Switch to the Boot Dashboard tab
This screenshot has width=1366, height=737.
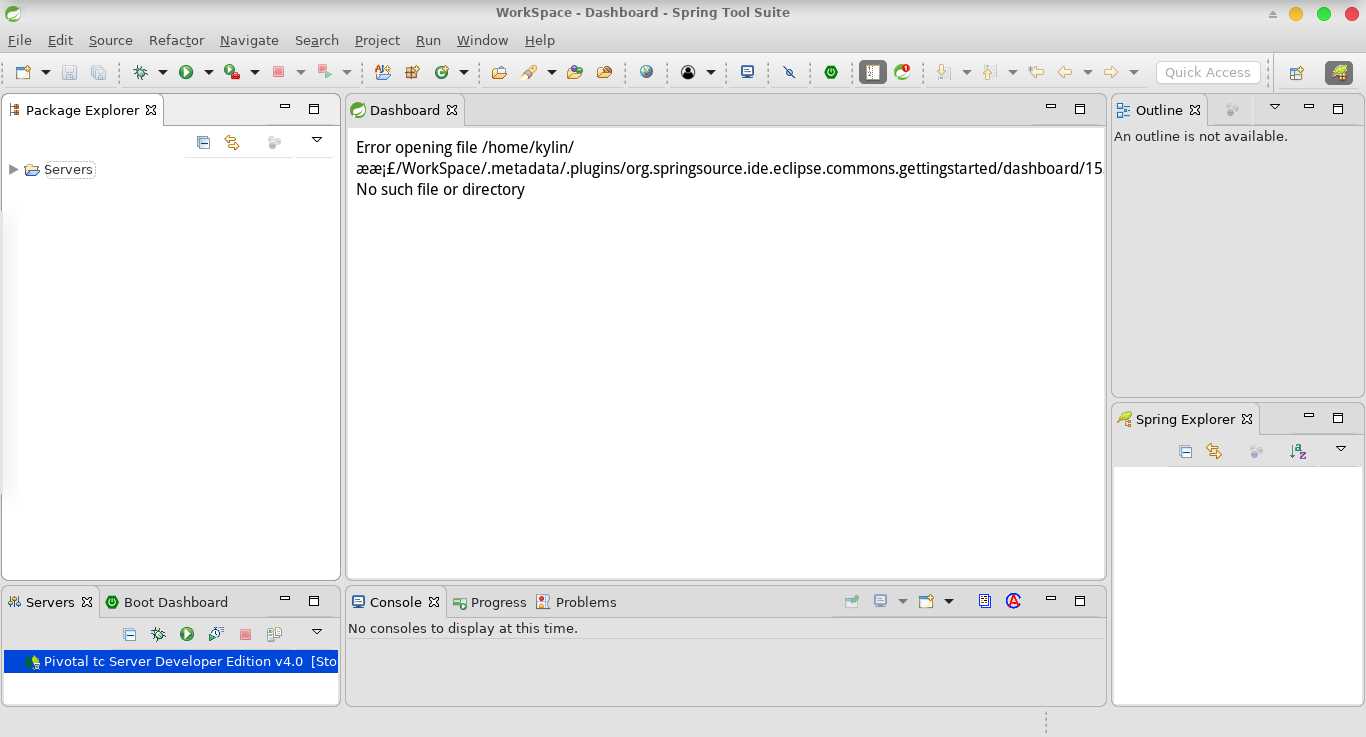point(166,602)
